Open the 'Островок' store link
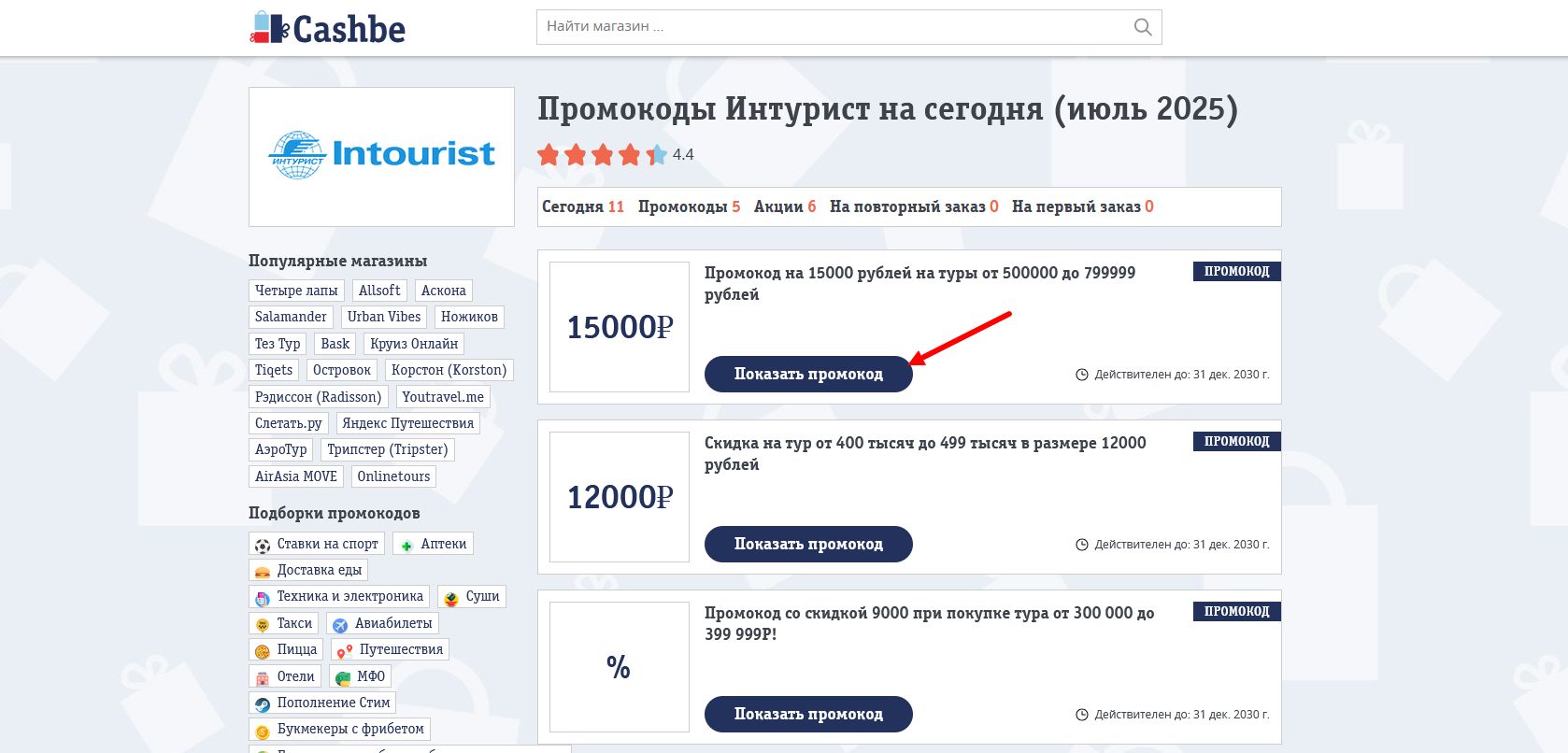The height and width of the screenshot is (753, 1568). [342, 370]
